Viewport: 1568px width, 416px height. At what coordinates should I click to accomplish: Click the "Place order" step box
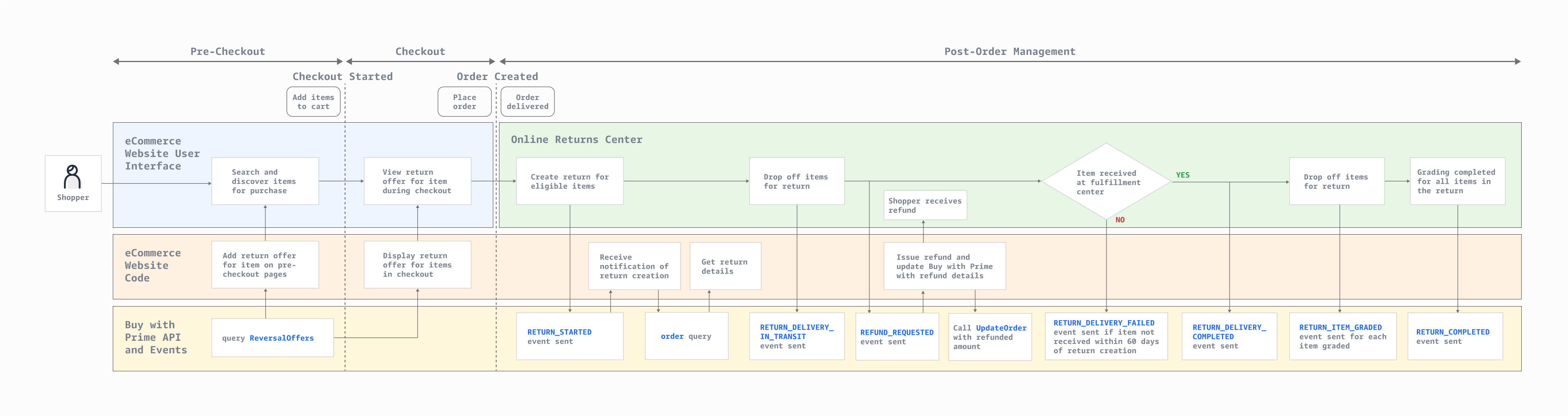pyautogui.click(x=465, y=101)
